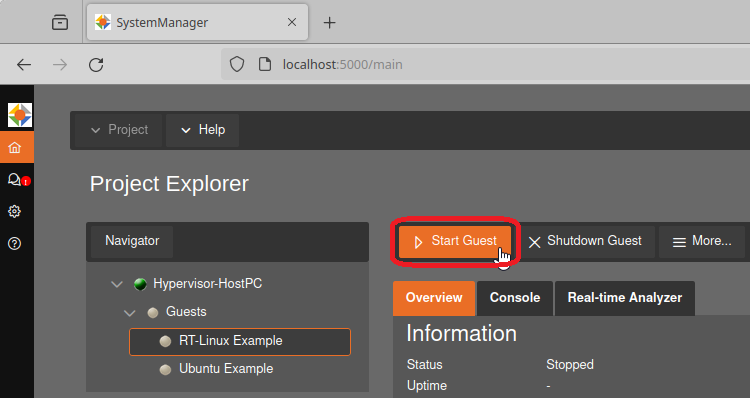Click the Project Explorer heading
750x398 pixels.
169,184
